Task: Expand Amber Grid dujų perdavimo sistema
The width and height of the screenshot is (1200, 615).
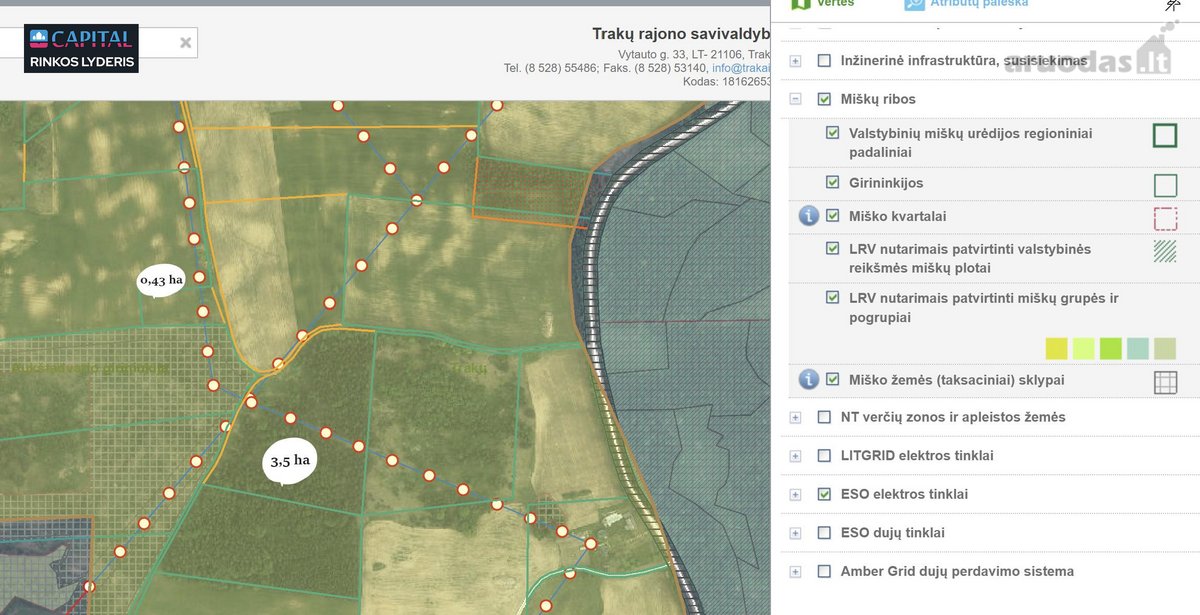Action: point(796,572)
